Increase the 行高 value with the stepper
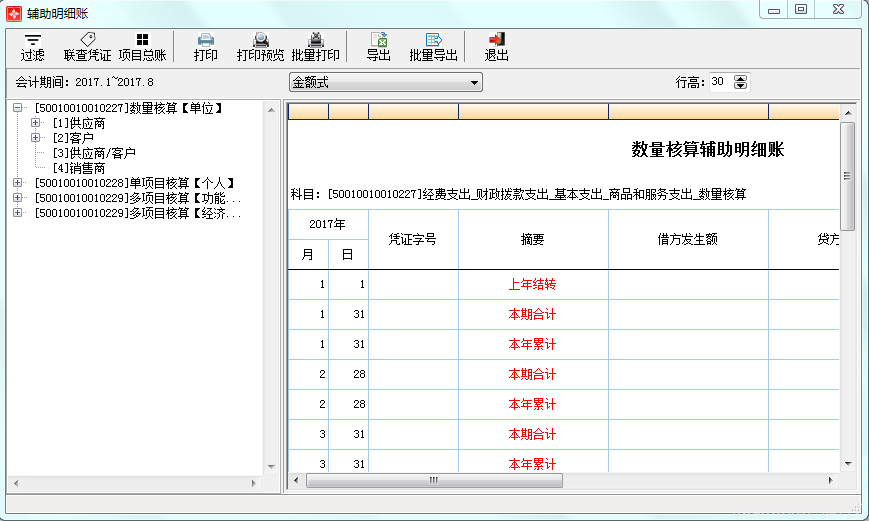This screenshot has width=869, height=521. (x=740, y=78)
